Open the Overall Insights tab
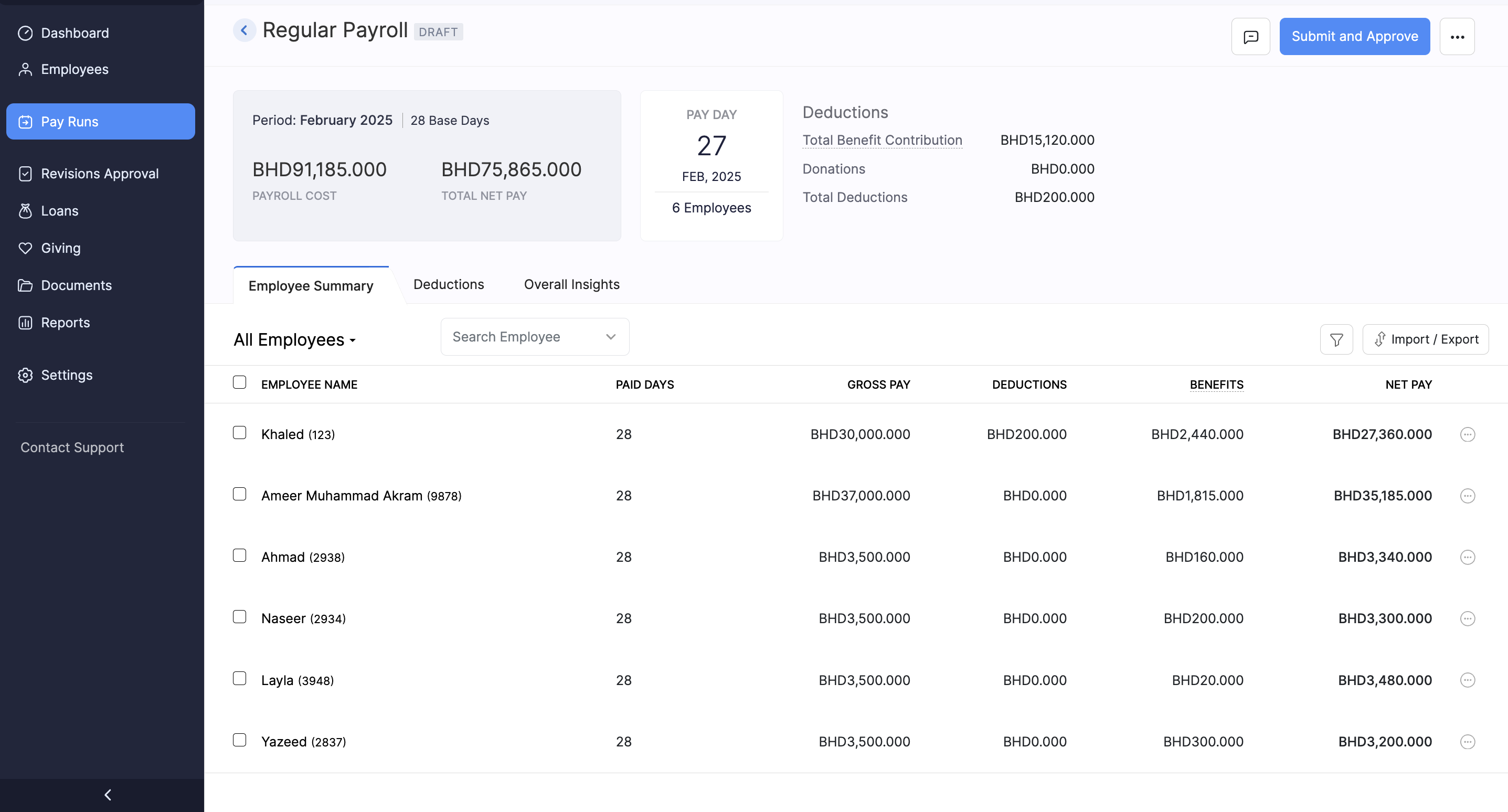The width and height of the screenshot is (1508, 812). 571,284
